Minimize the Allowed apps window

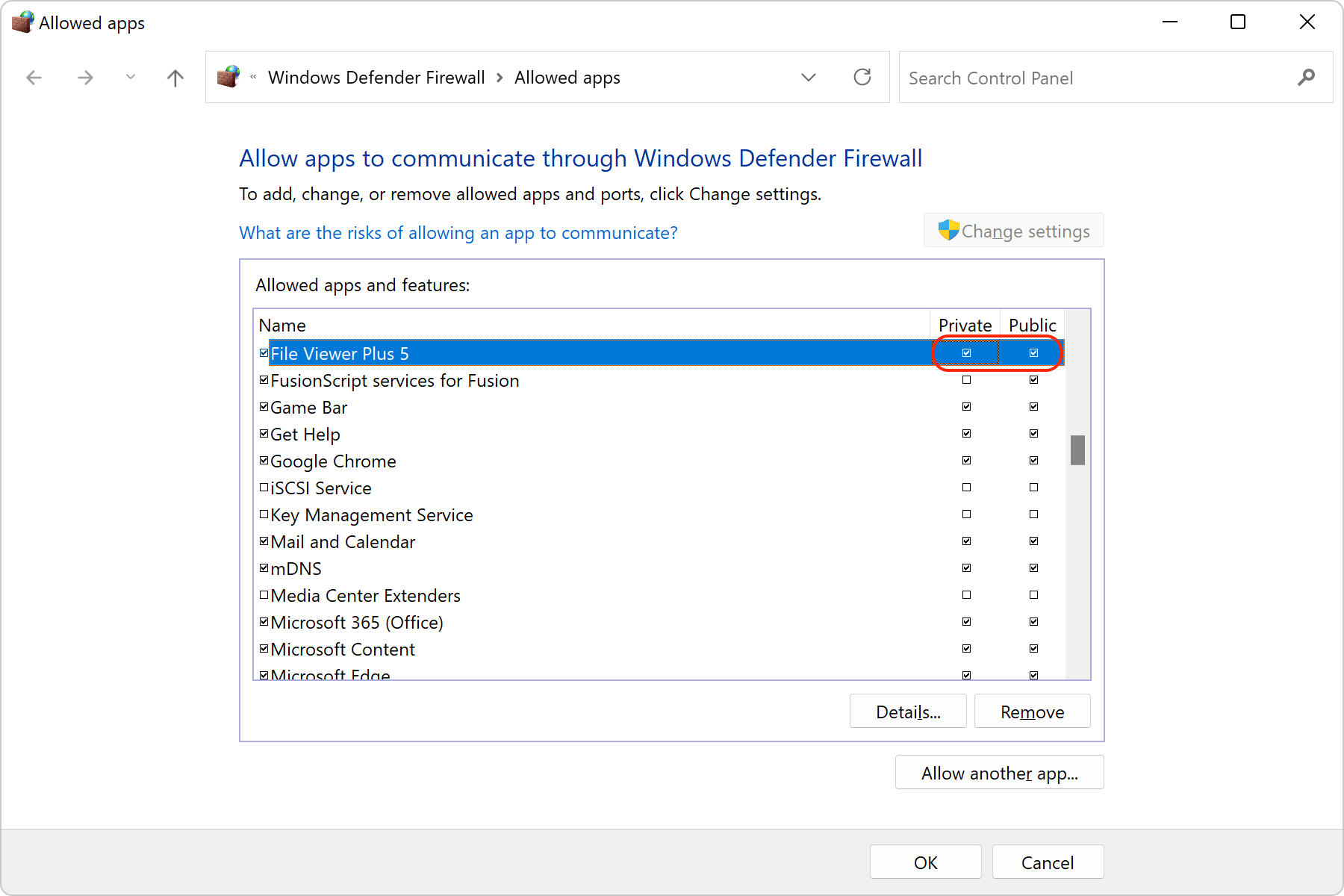click(1170, 22)
